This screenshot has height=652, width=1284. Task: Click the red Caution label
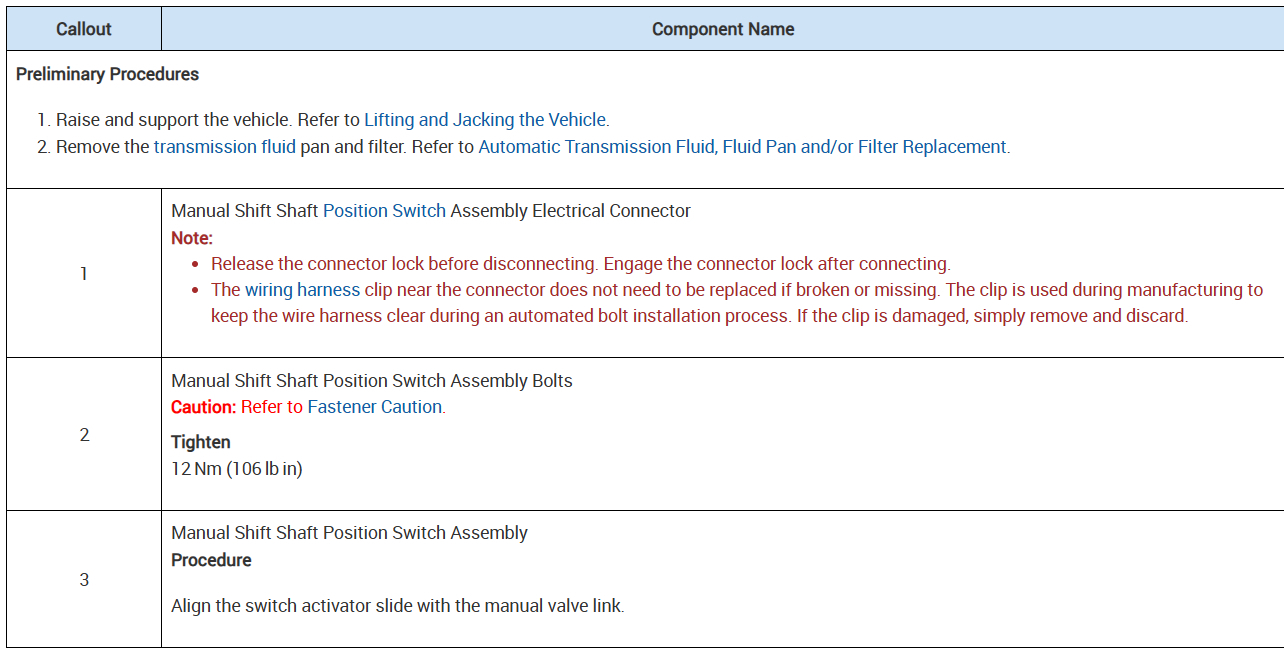[203, 407]
